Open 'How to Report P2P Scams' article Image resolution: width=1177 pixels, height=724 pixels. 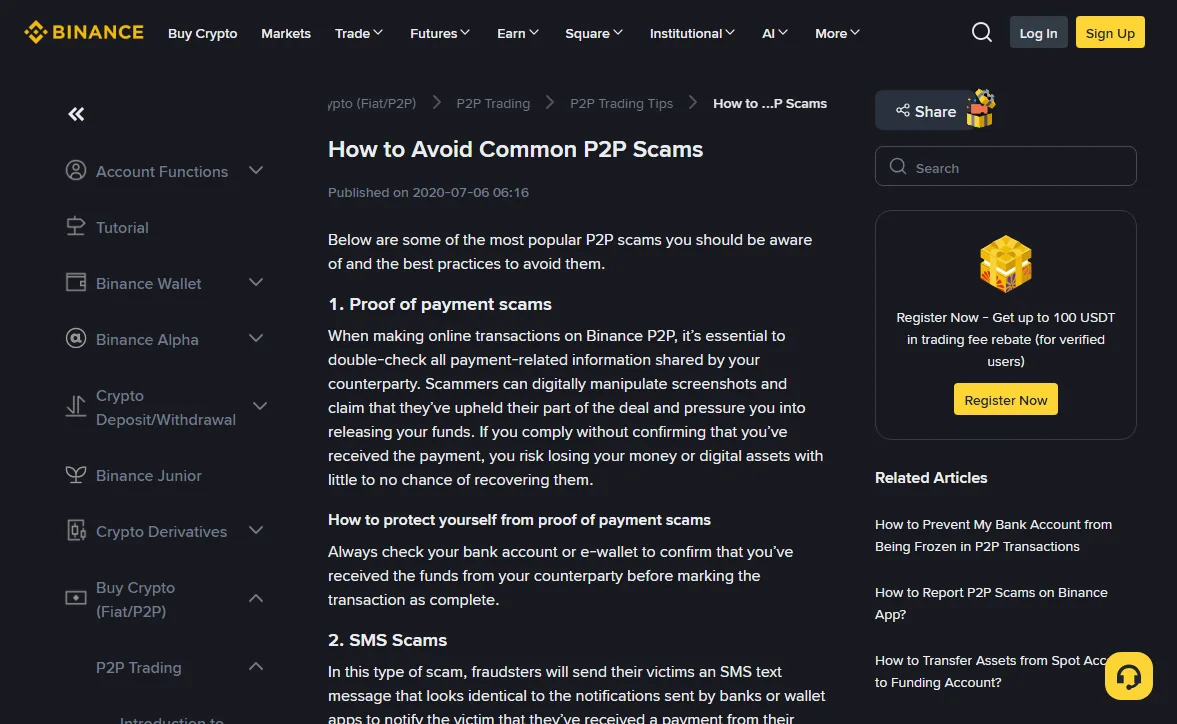coord(991,603)
